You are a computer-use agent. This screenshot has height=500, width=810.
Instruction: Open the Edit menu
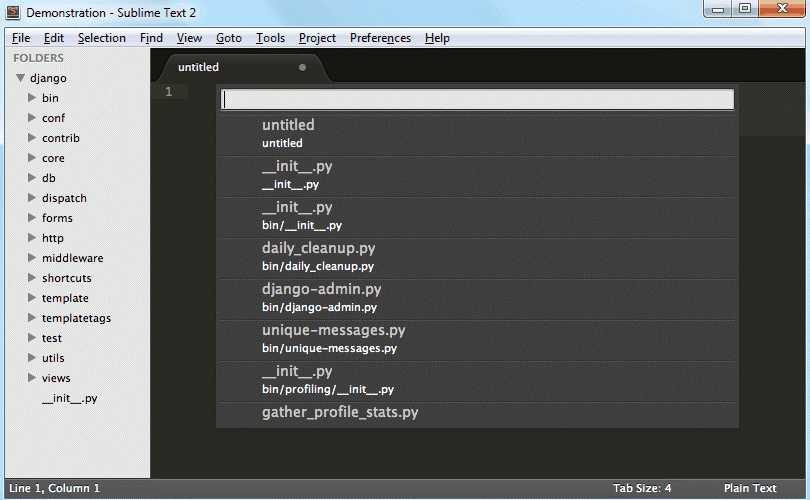[54, 38]
